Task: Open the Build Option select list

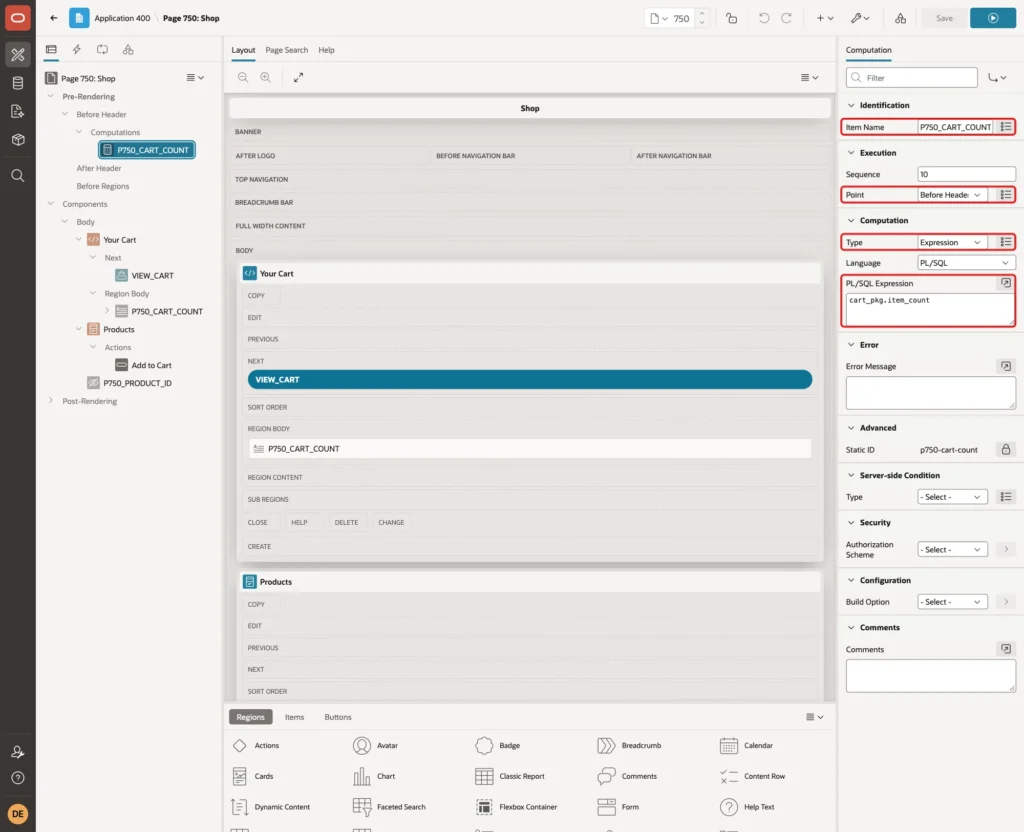Action: [952, 601]
